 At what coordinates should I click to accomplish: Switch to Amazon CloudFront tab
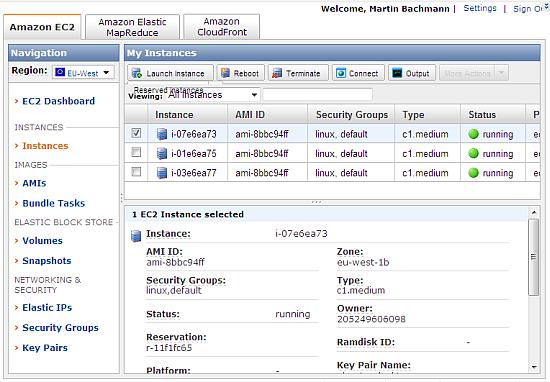click(x=222, y=27)
